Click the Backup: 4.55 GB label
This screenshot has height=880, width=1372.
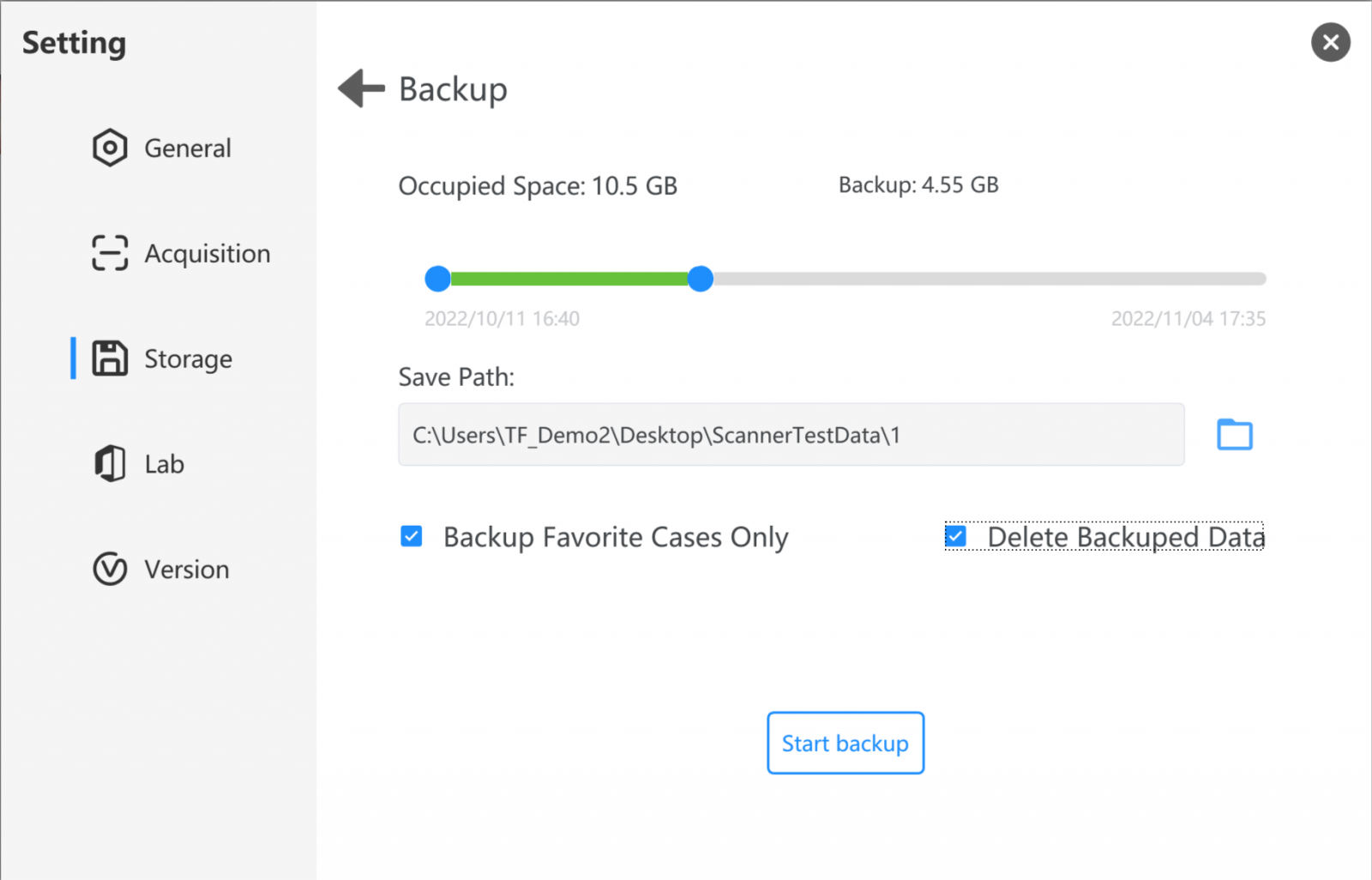[x=918, y=185]
